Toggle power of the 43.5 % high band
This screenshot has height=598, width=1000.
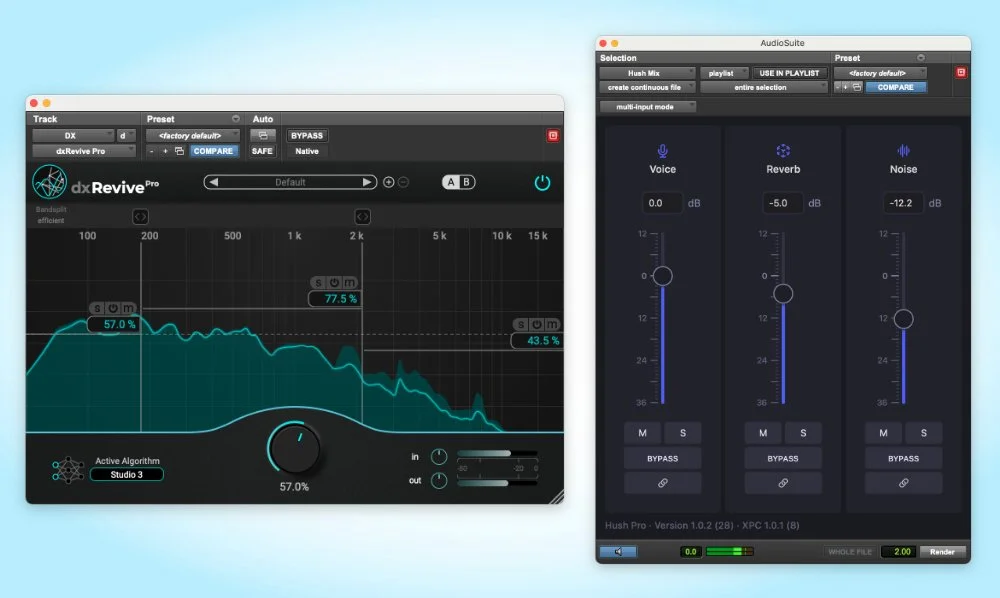coord(537,325)
